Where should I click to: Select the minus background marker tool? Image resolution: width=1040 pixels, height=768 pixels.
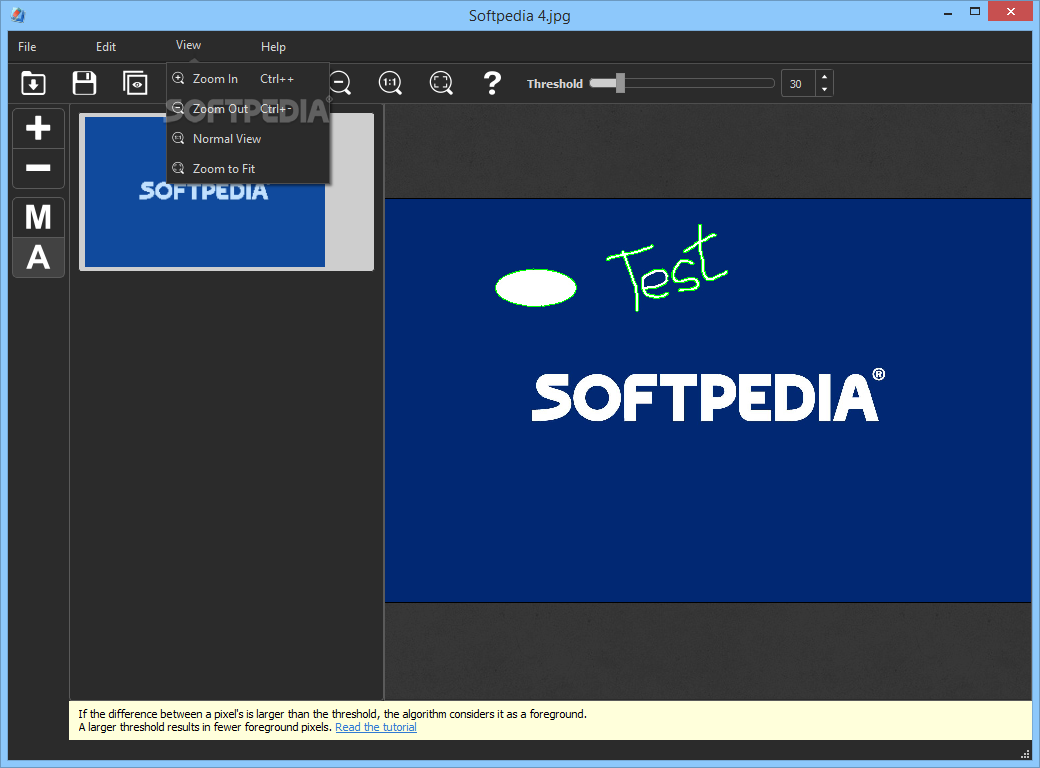tap(38, 168)
